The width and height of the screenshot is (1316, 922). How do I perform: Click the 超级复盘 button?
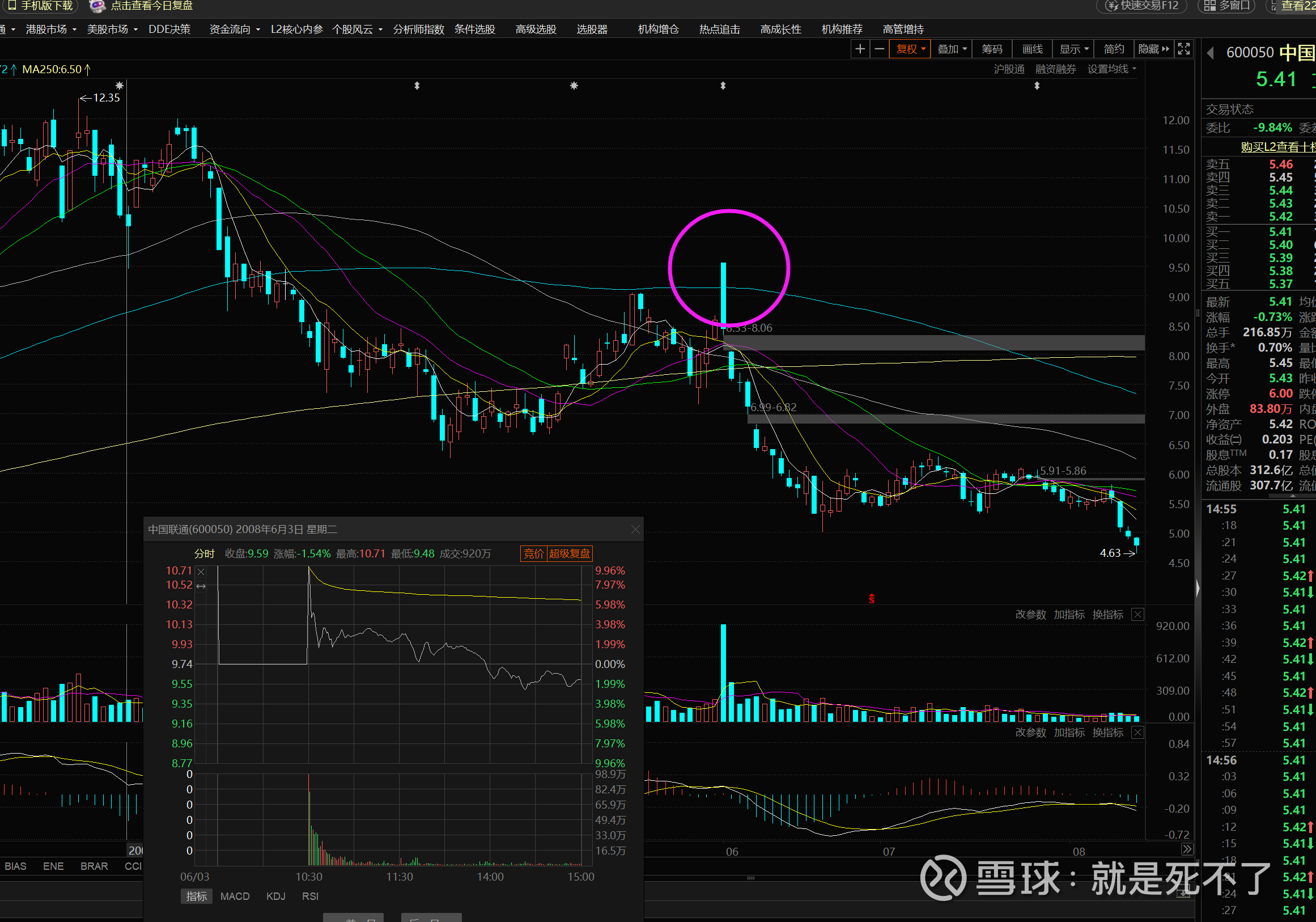pos(569,553)
